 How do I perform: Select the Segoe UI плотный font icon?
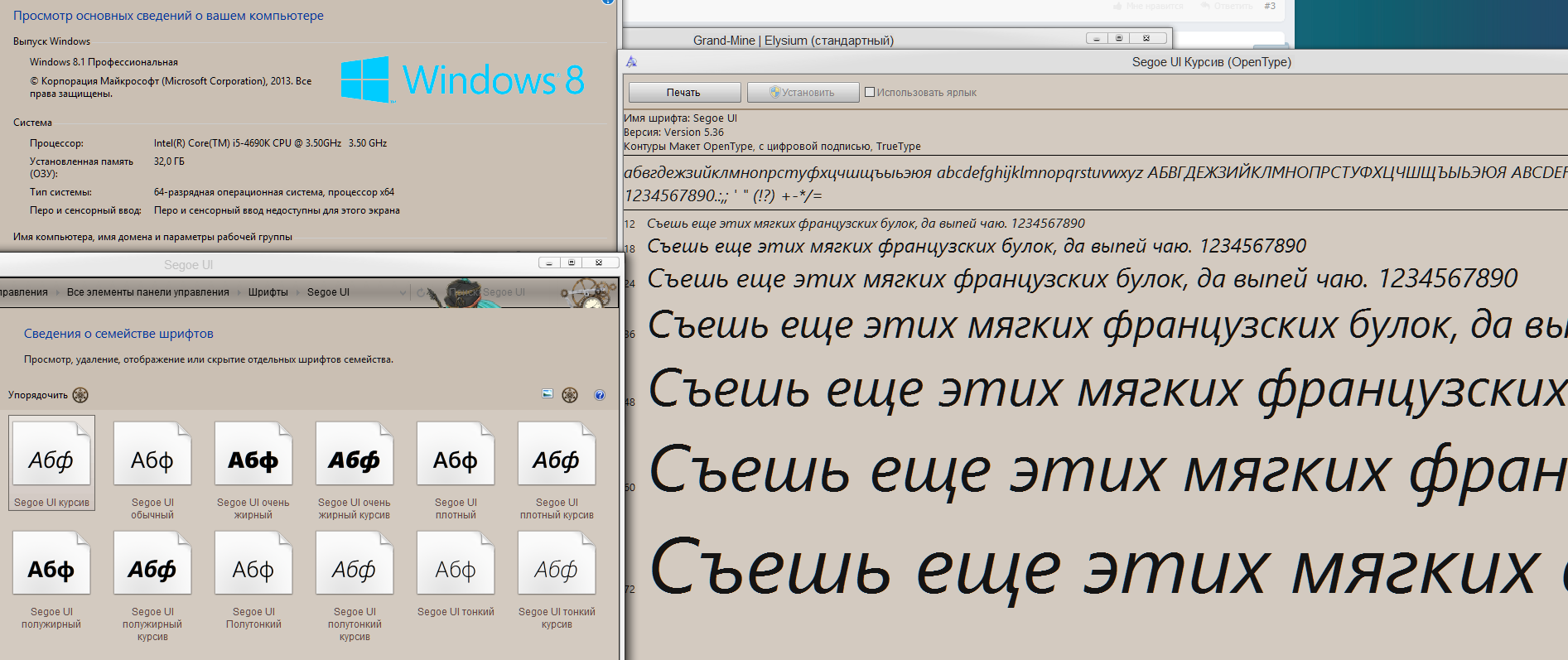(x=456, y=455)
